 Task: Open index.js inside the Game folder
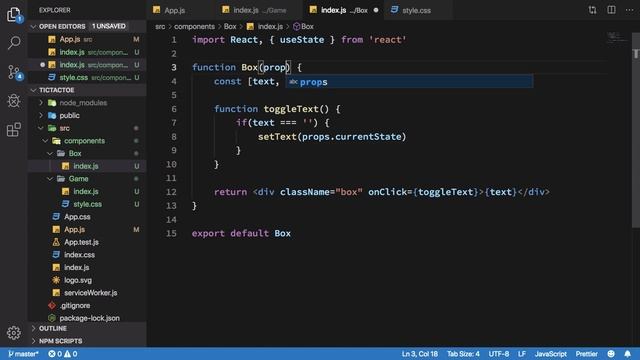point(87,191)
